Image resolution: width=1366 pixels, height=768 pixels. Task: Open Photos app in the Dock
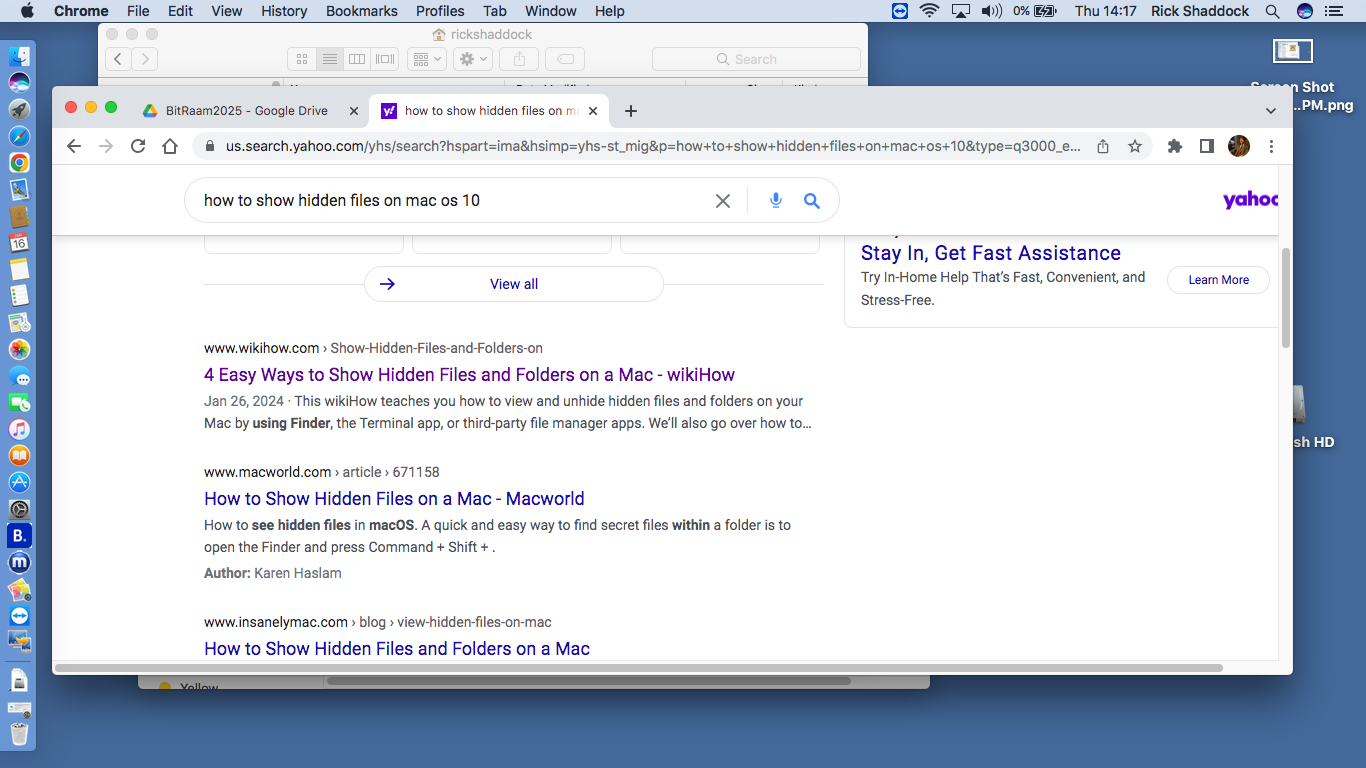point(19,349)
